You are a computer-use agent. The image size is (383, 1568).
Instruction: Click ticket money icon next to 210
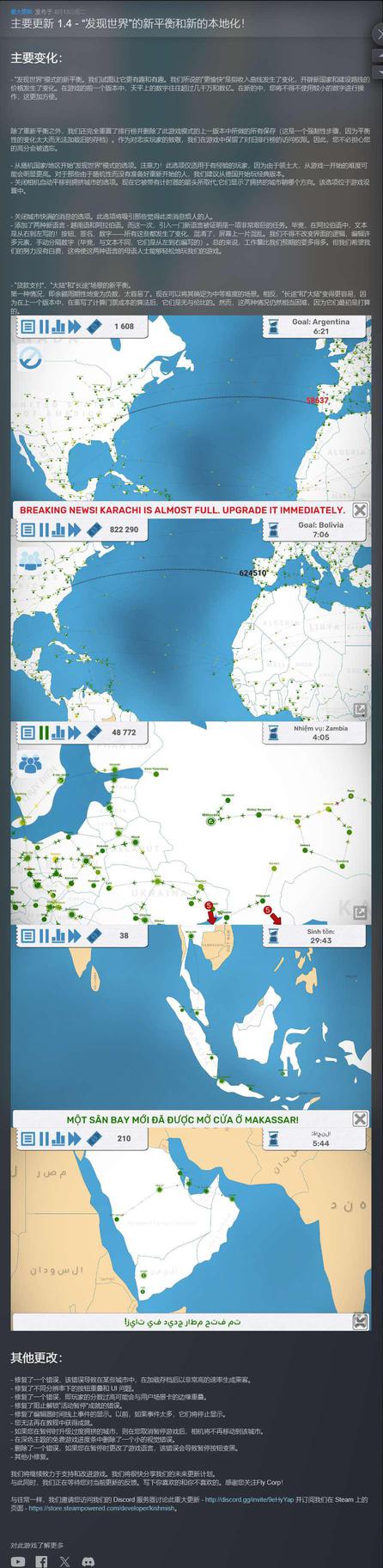pos(94,1138)
